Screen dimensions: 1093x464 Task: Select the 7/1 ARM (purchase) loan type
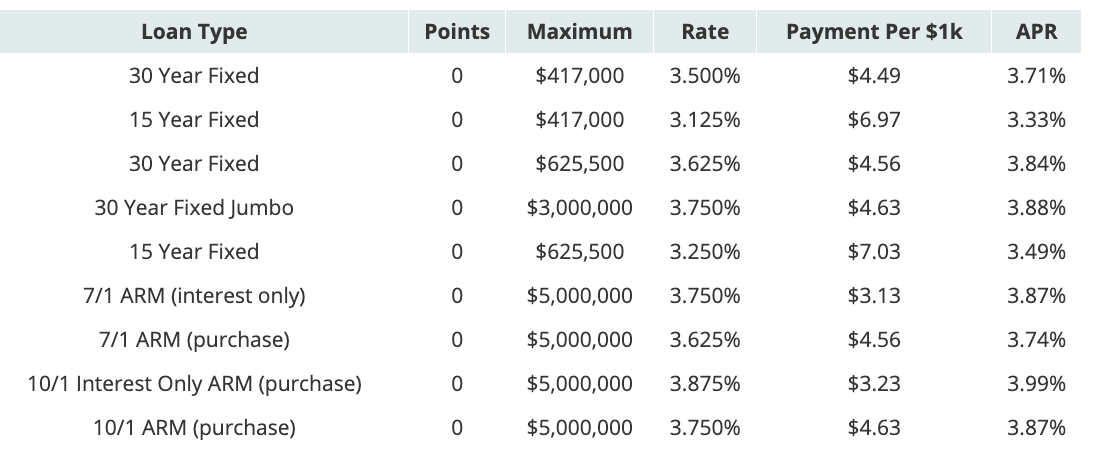click(194, 339)
